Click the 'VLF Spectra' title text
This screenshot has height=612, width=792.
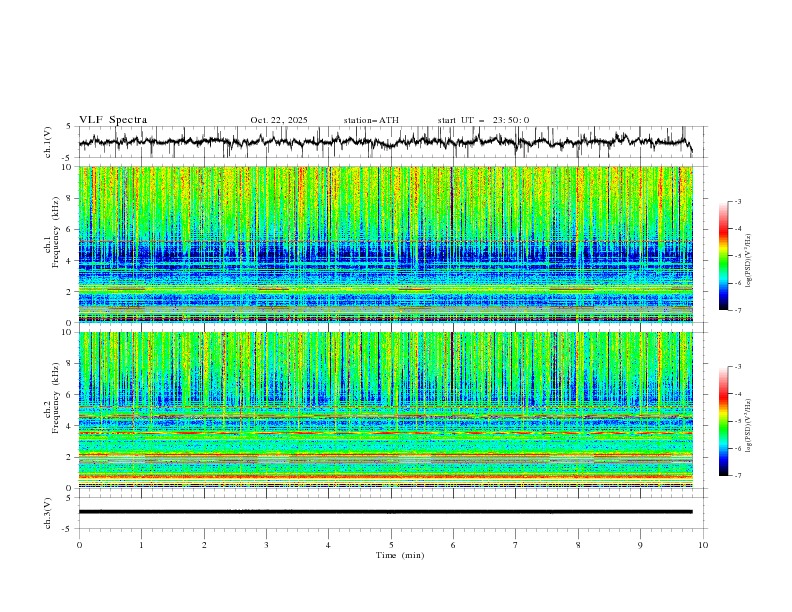113,120
